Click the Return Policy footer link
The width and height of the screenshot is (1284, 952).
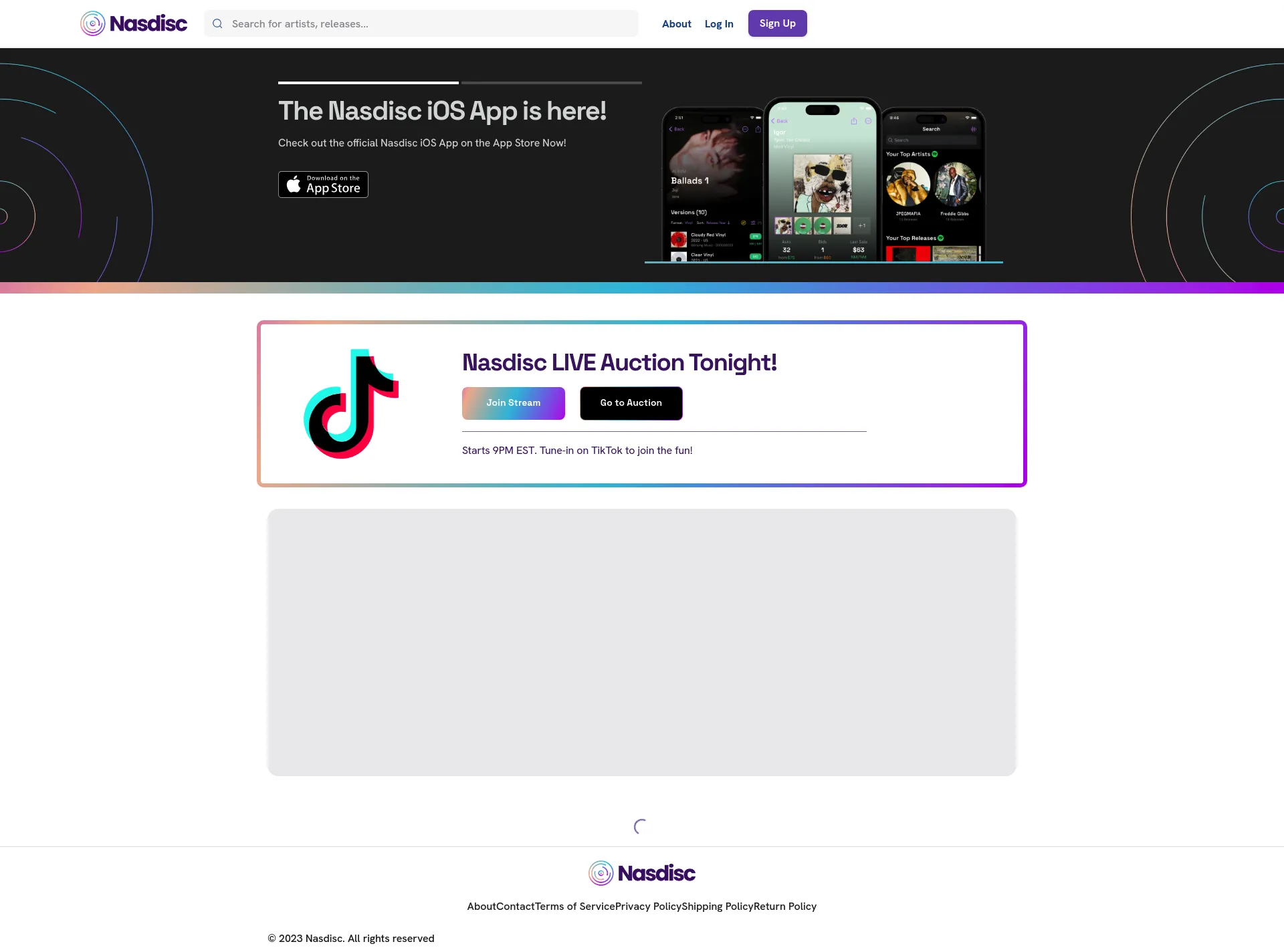coord(784,906)
